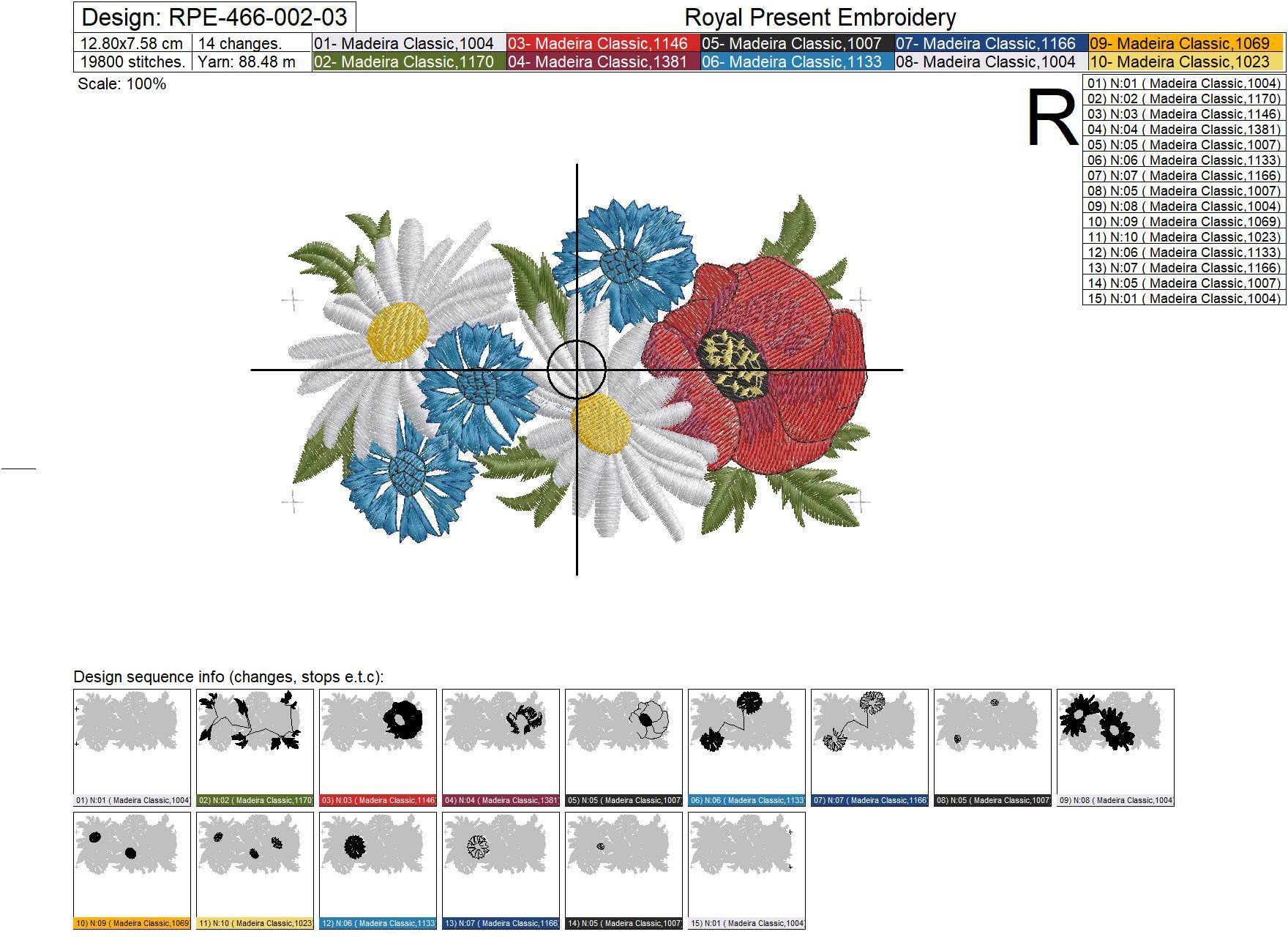Screen dimensions: 1288x937
Task: Select sequence thumbnail 05) N:05 poppy outline
Action: tap(624, 747)
